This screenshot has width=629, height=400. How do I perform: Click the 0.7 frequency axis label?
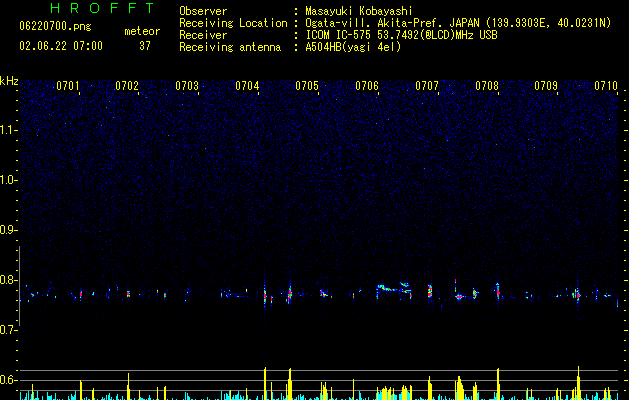[8, 330]
